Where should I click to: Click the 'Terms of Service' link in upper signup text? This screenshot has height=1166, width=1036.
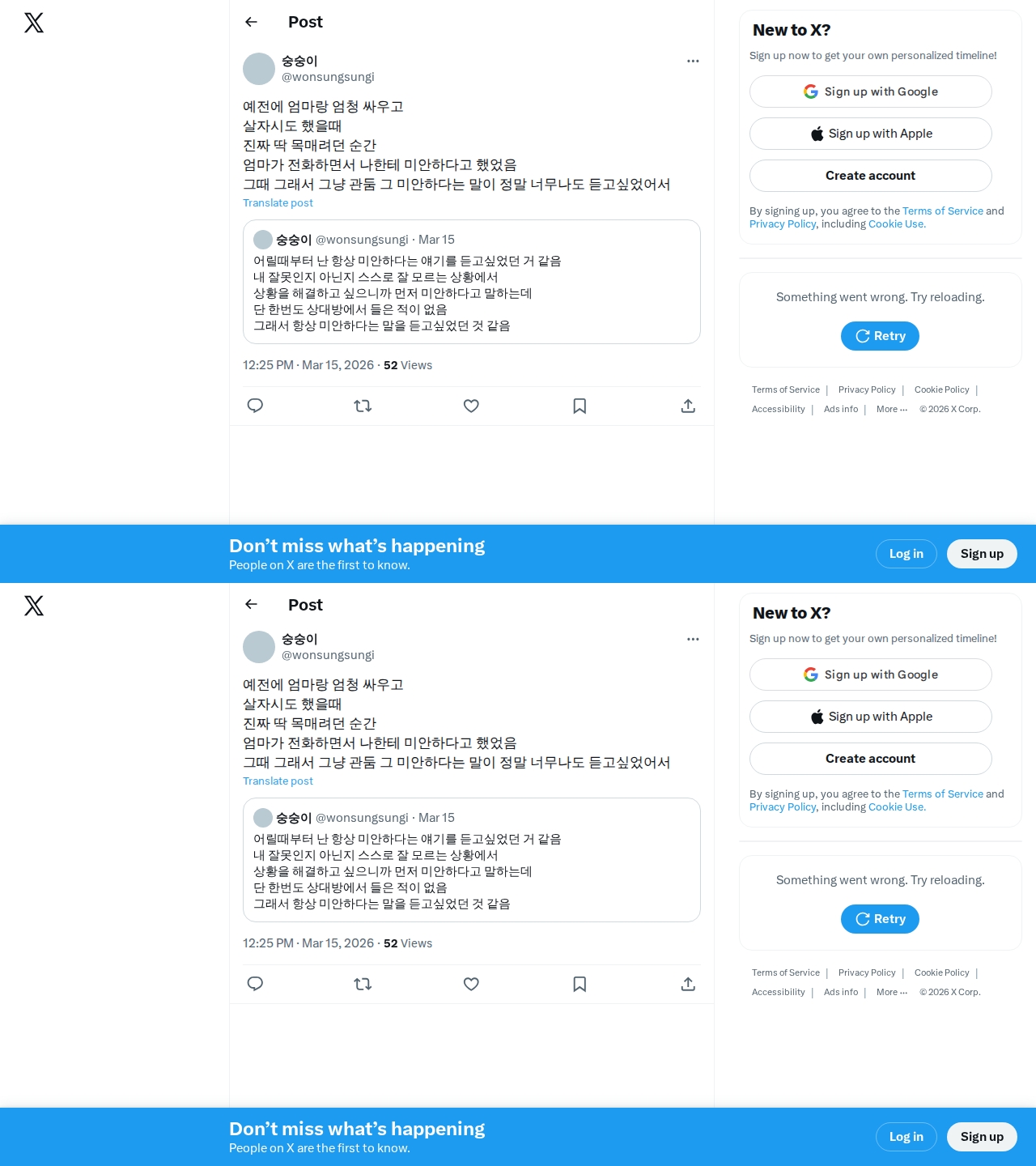tap(943, 211)
